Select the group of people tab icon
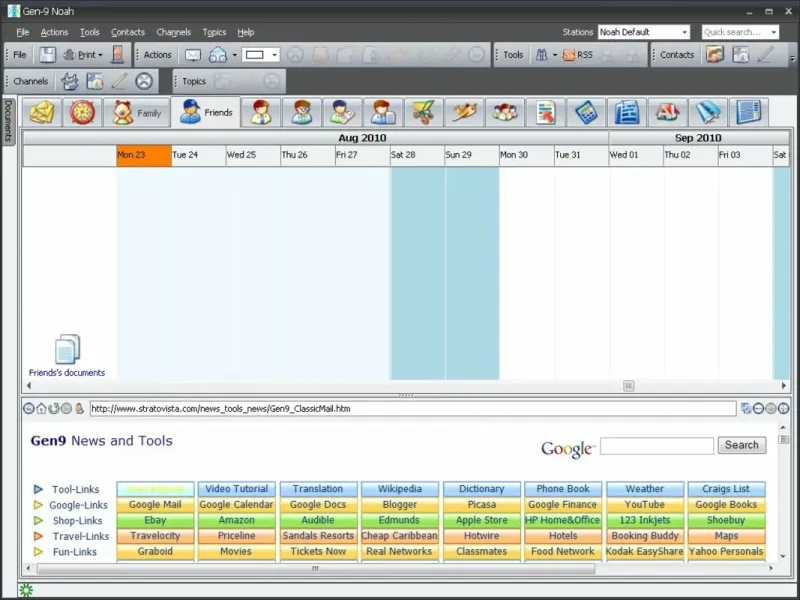This screenshot has width=800, height=600. coord(505,112)
